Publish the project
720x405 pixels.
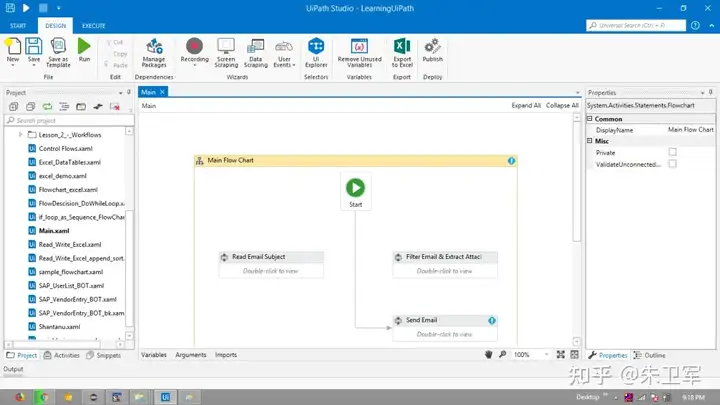(x=433, y=50)
